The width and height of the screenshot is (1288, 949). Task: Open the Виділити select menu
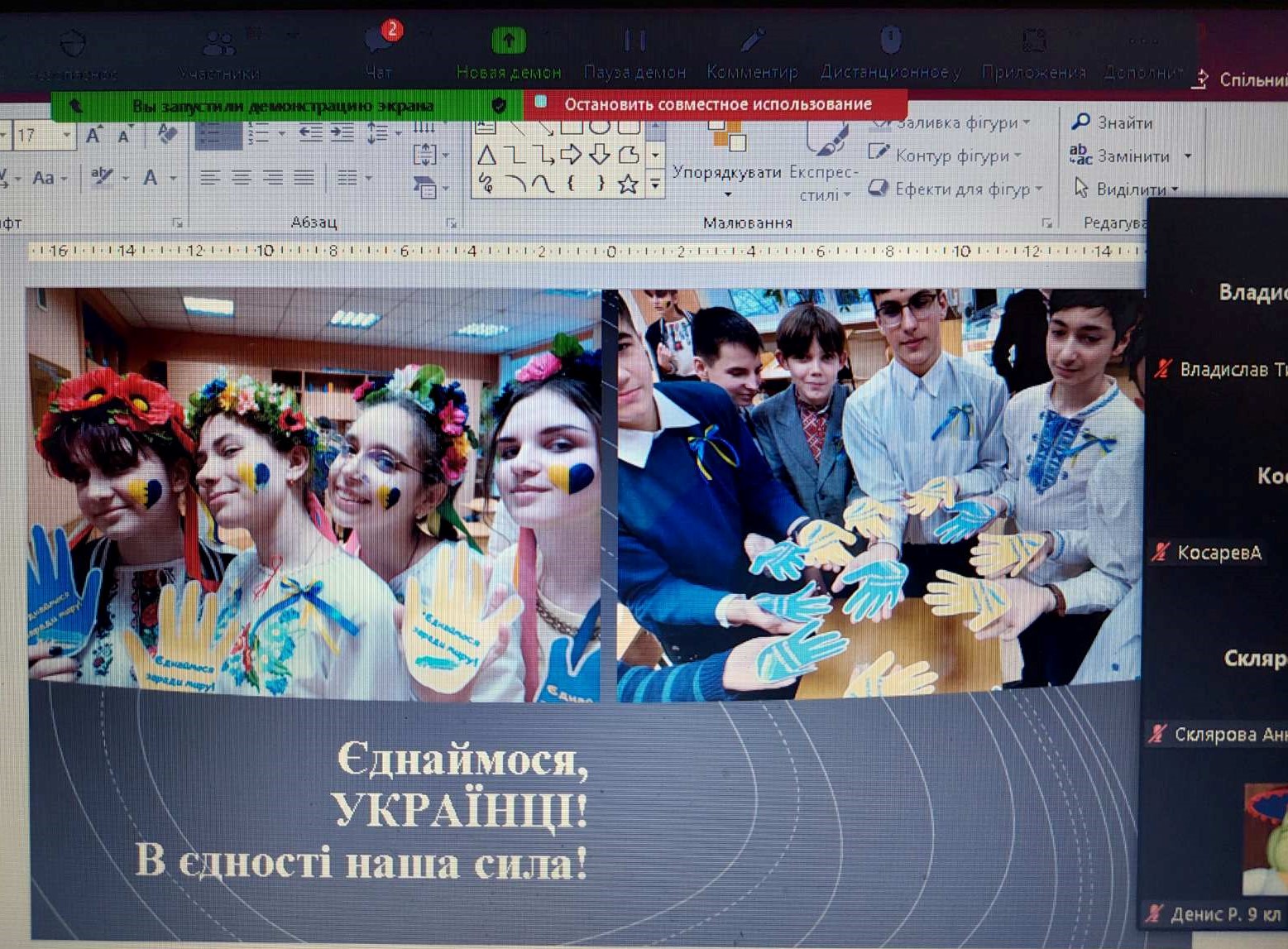pos(1126,189)
